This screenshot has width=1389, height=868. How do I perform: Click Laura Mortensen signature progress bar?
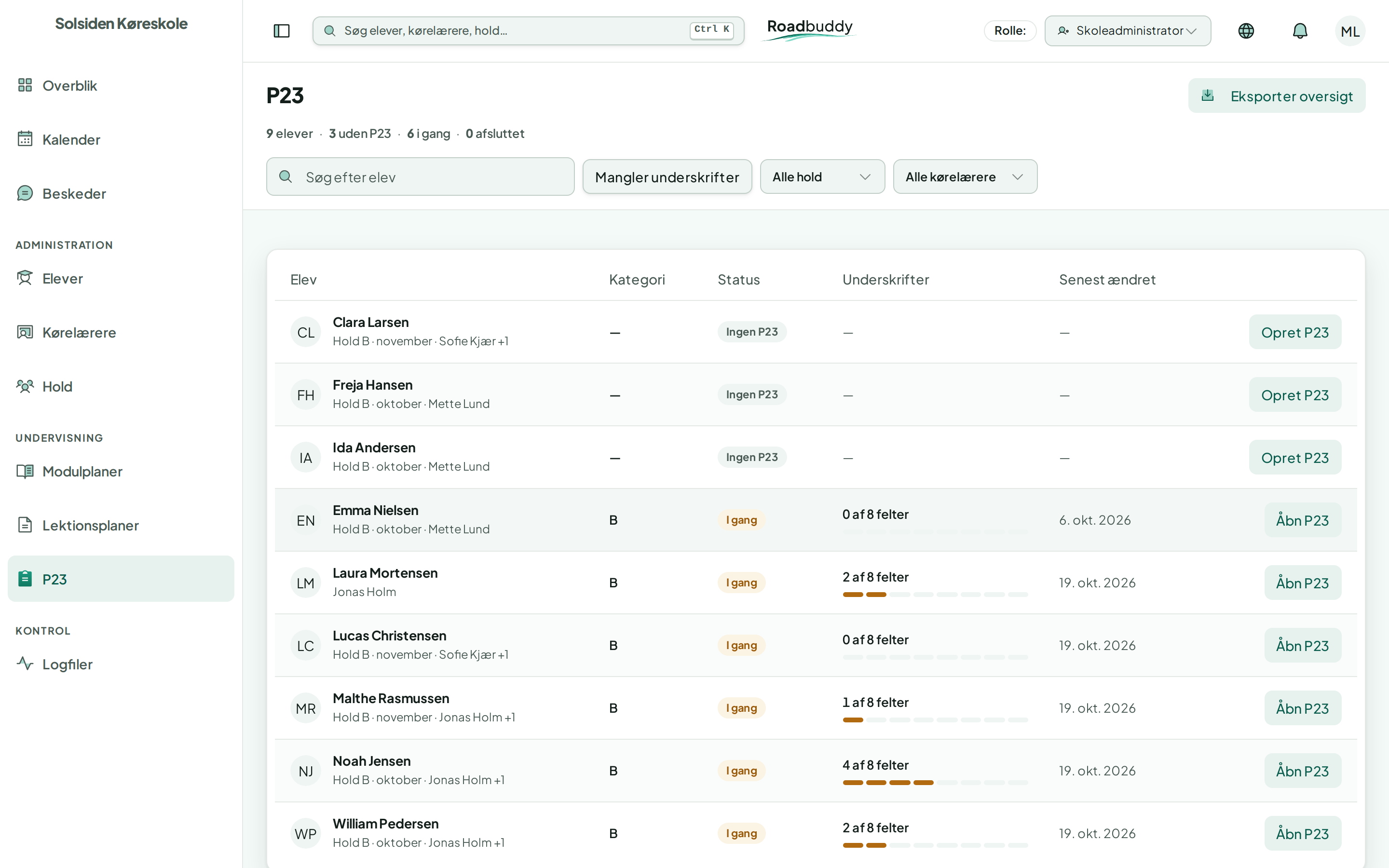pos(935,595)
